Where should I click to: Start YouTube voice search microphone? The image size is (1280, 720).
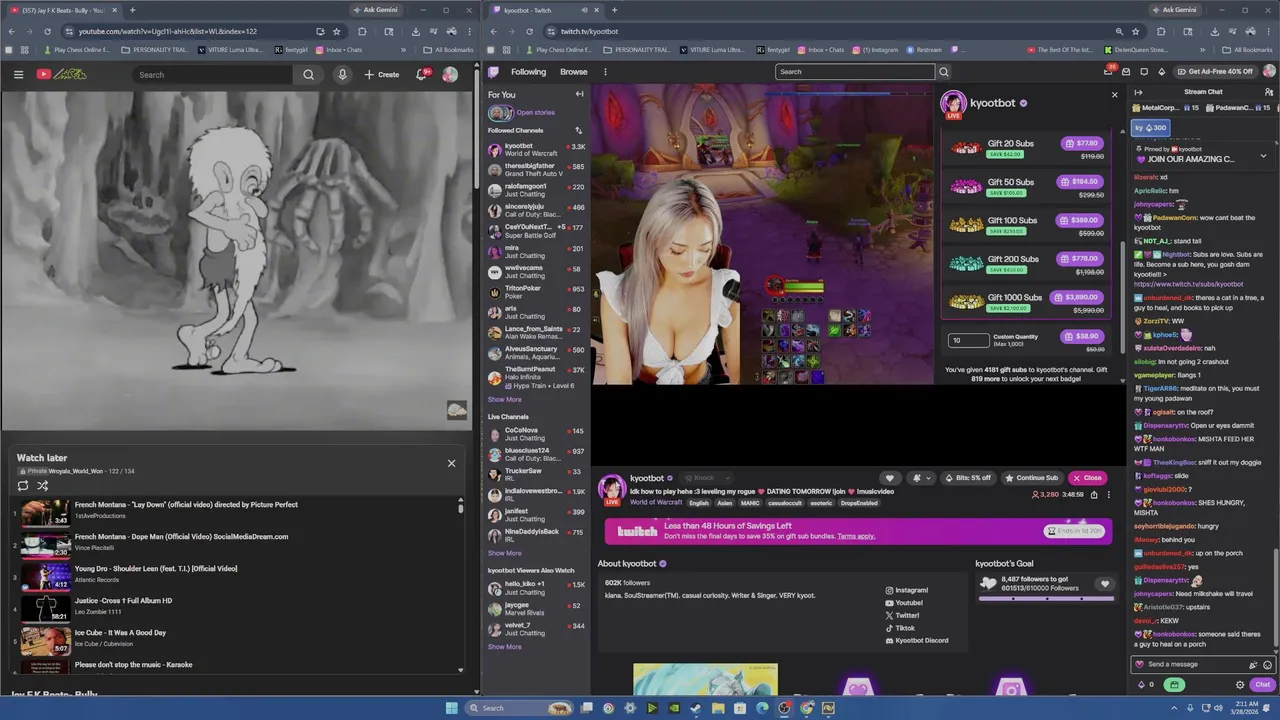click(342, 74)
